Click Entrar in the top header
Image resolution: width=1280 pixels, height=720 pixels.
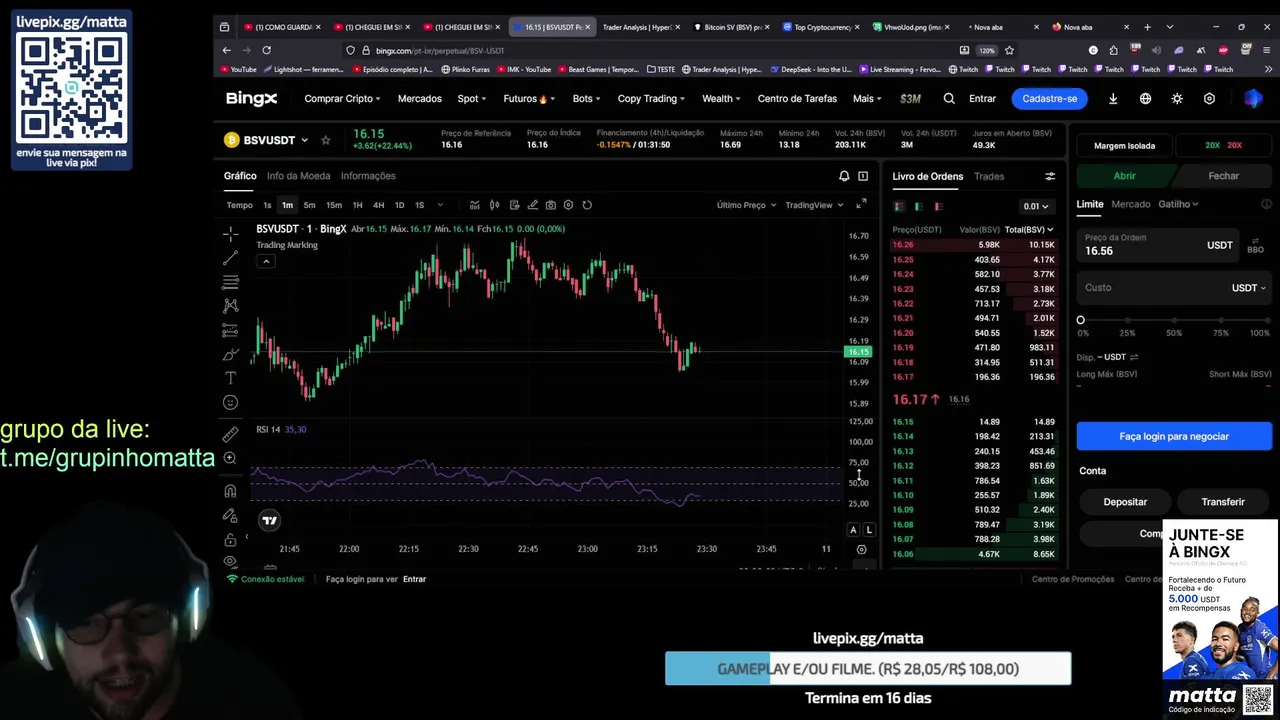point(982,99)
